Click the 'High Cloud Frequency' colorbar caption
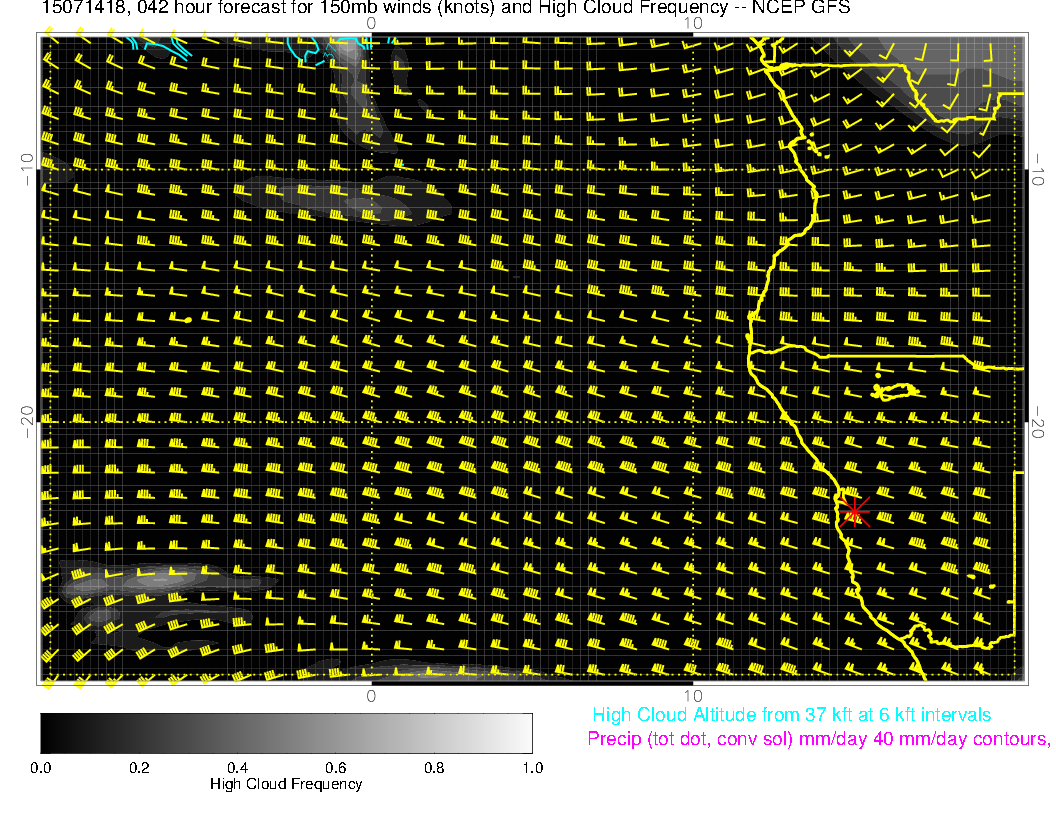The image size is (1056, 816). point(286,784)
